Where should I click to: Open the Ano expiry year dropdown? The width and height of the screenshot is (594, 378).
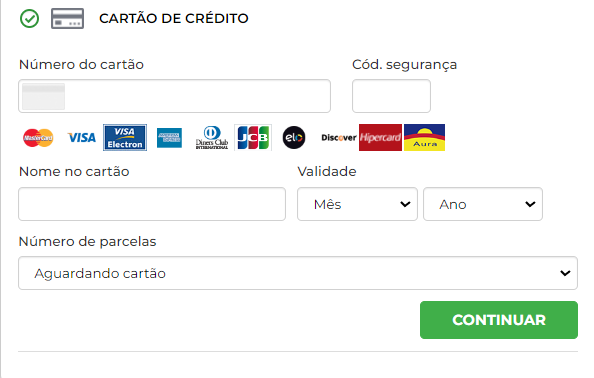point(483,204)
